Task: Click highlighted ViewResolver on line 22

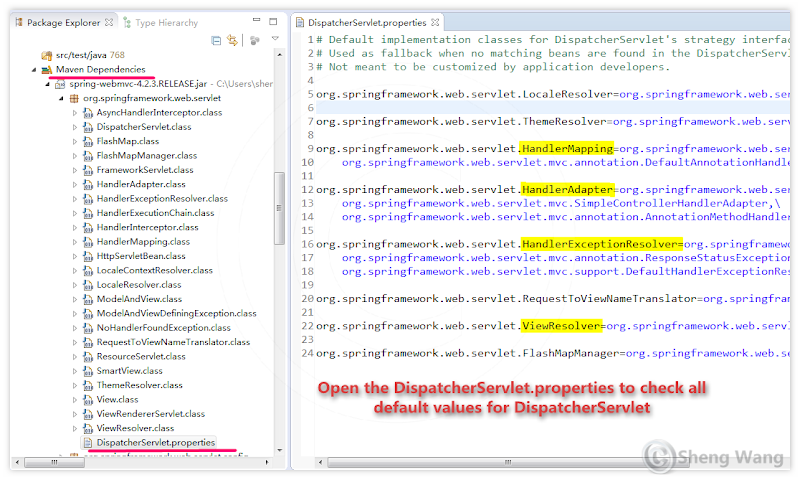Action: pos(561,326)
